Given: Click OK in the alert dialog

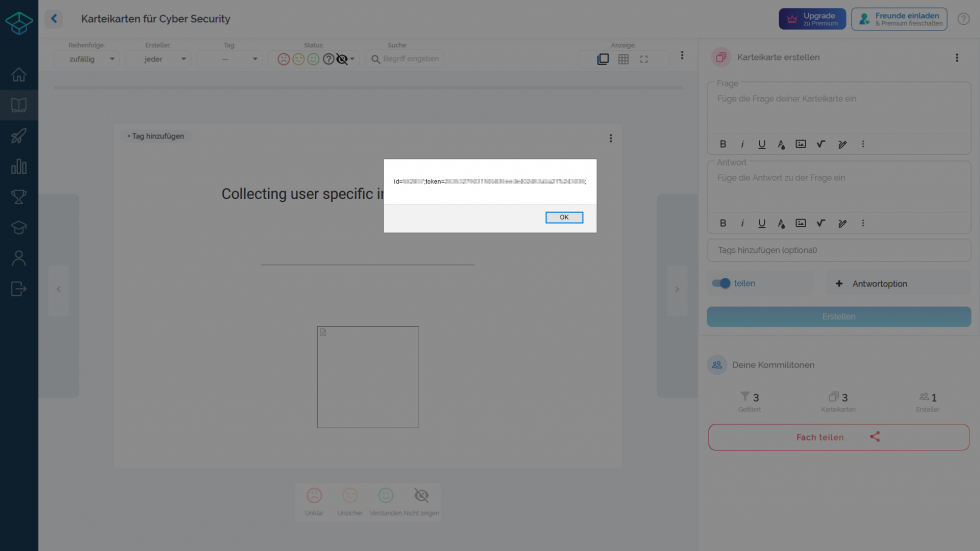Looking at the screenshot, I should [x=564, y=217].
